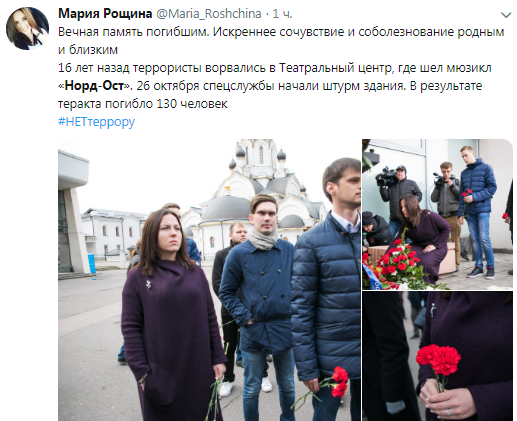This screenshot has width=517, height=421.
Task: Open Мария Рощина's round profile avatar
Action: pyautogui.click(x=27, y=28)
